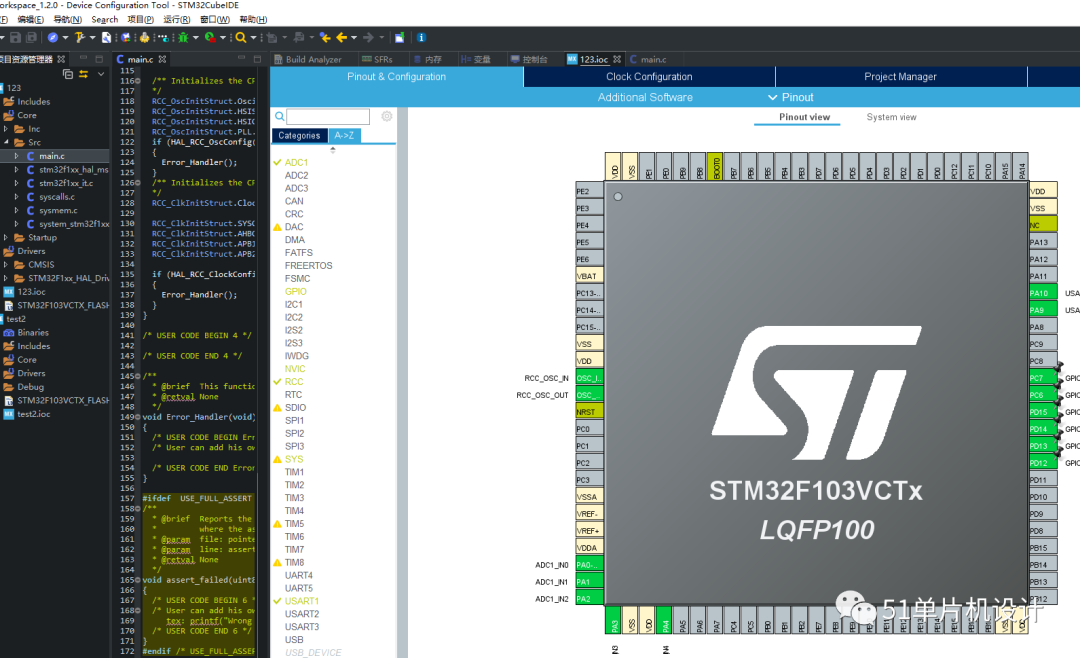Click the wrench build tool icon
The height and width of the screenshot is (658, 1080).
79,37
